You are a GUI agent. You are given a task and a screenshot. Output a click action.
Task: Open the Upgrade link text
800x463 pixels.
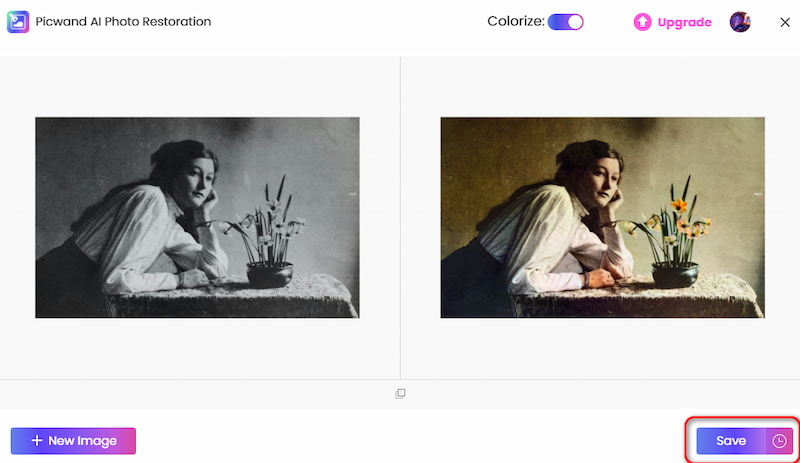pyautogui.click(x=684, y=22)
